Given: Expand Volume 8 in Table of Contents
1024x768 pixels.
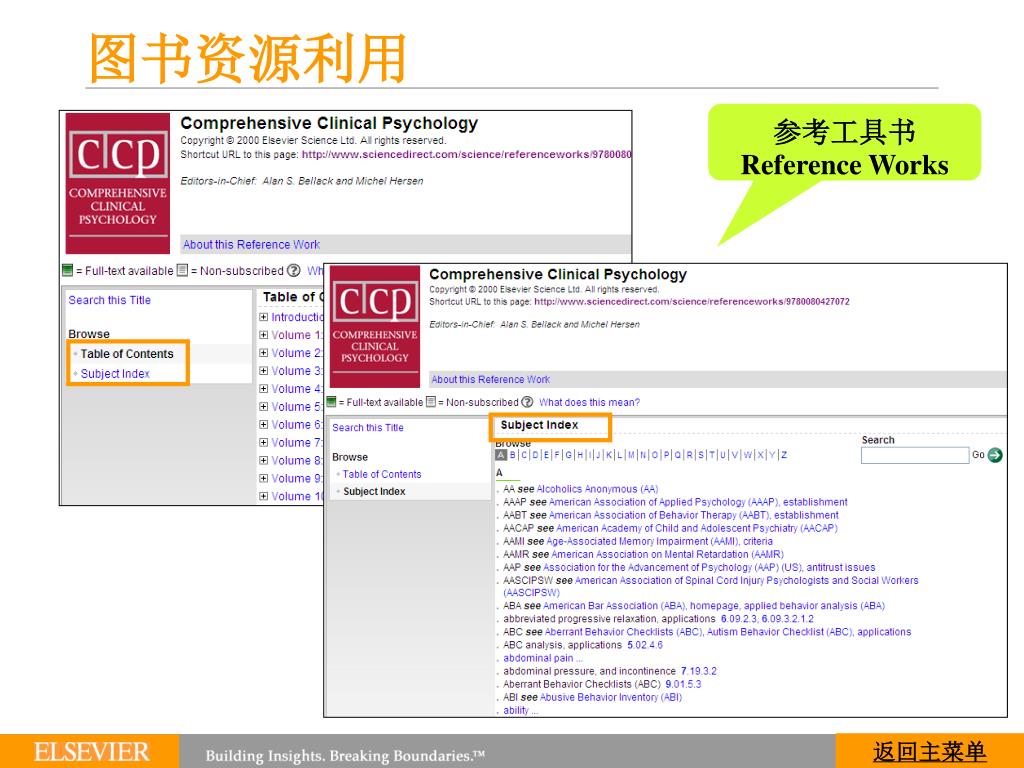Looking at the screenshot, I should [263, 460].
